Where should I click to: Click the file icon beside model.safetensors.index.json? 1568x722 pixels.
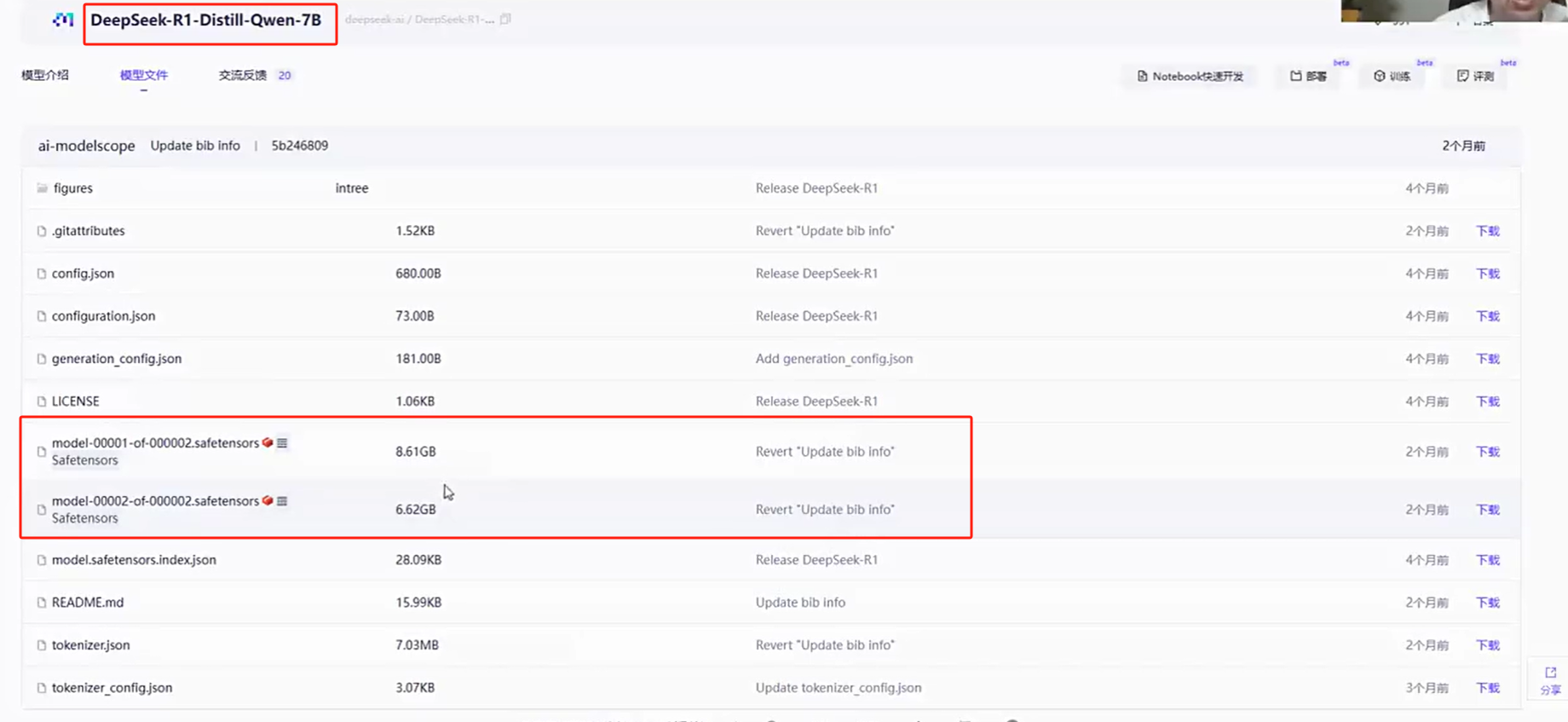41,560
